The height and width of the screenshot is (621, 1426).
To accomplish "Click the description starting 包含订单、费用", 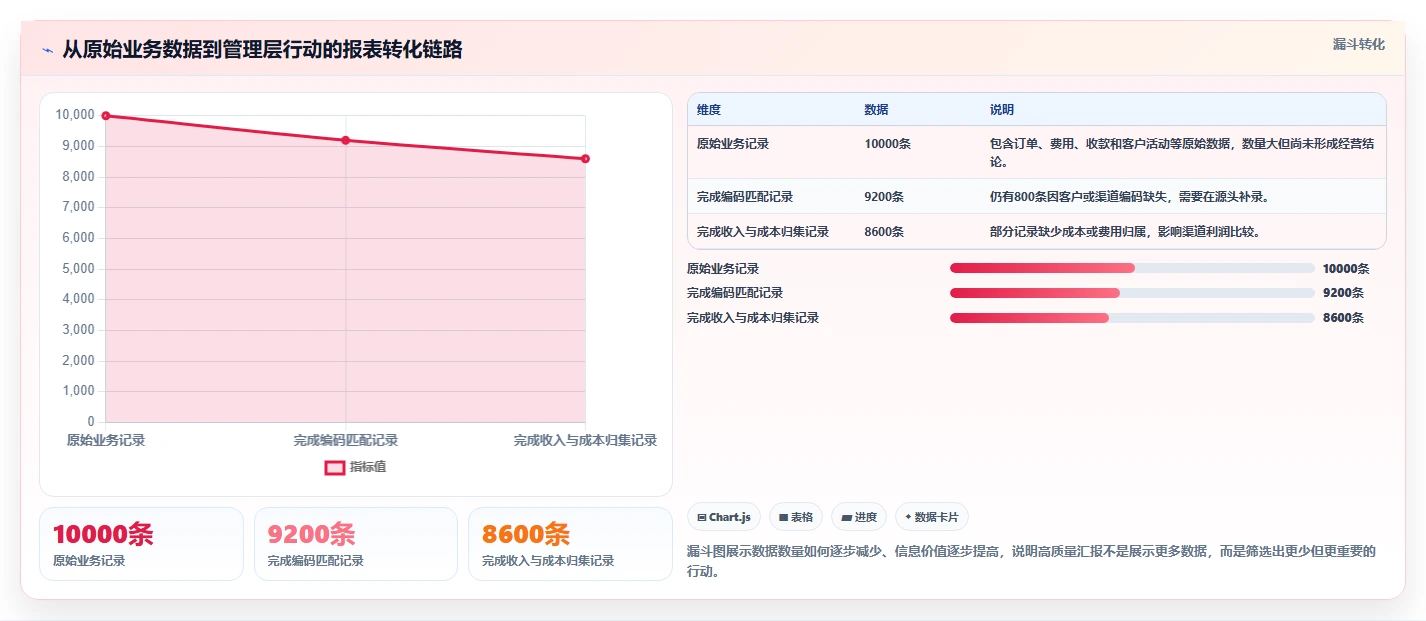I will coord(1182,153).
